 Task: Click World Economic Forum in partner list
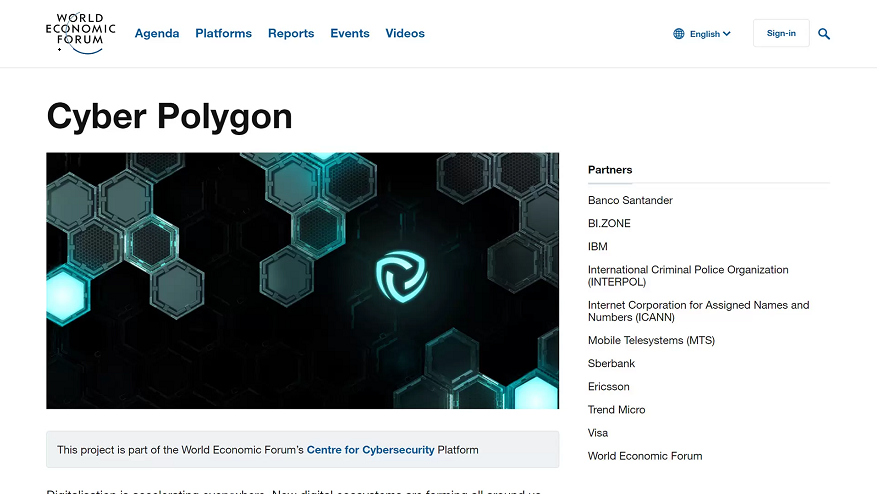tap(645, 456)
